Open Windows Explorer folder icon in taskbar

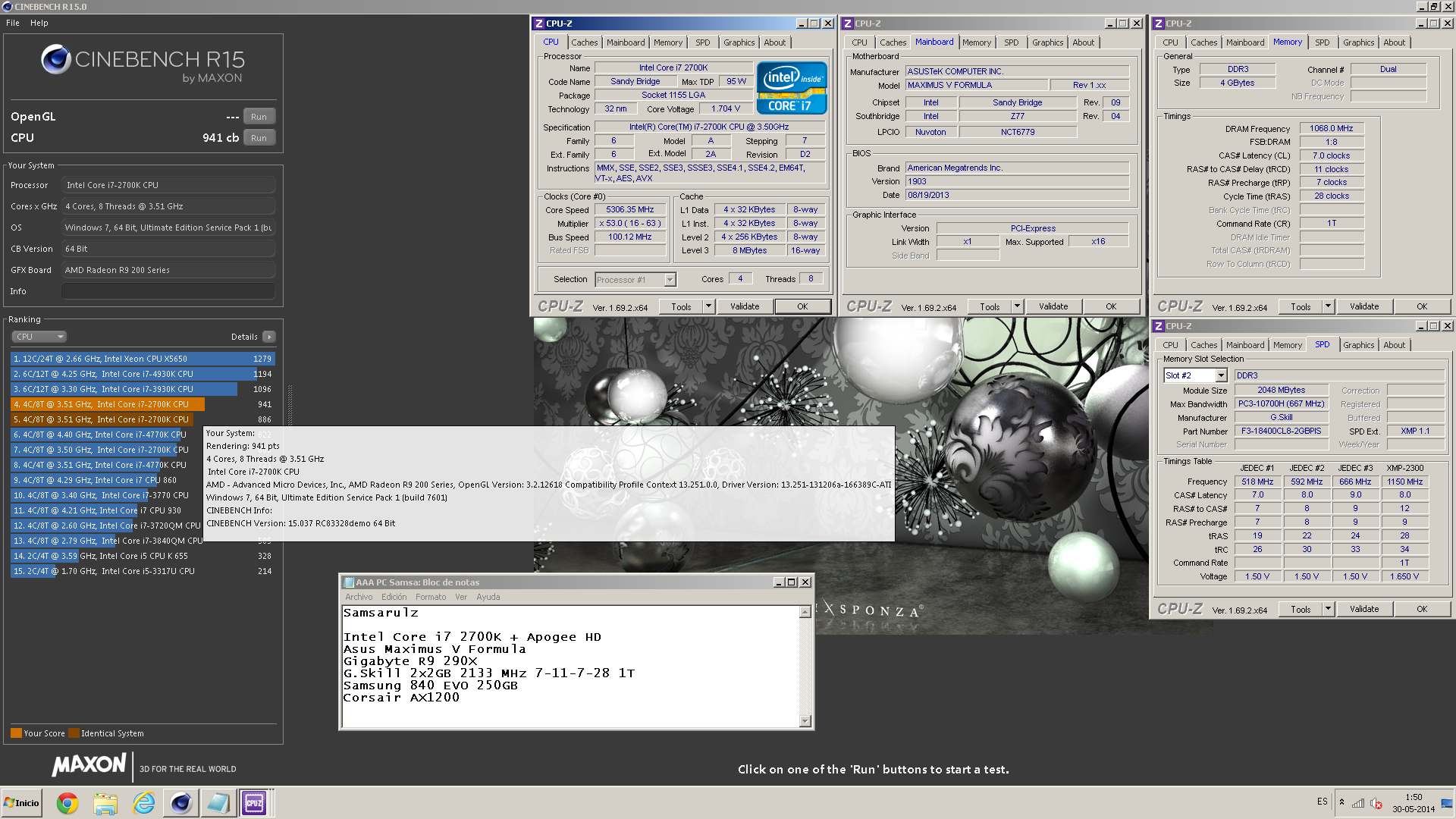pos(105,803)
